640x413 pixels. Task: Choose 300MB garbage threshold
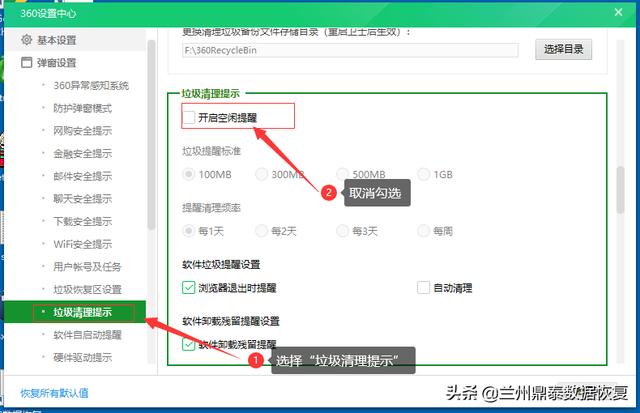[x=261, y=174]
